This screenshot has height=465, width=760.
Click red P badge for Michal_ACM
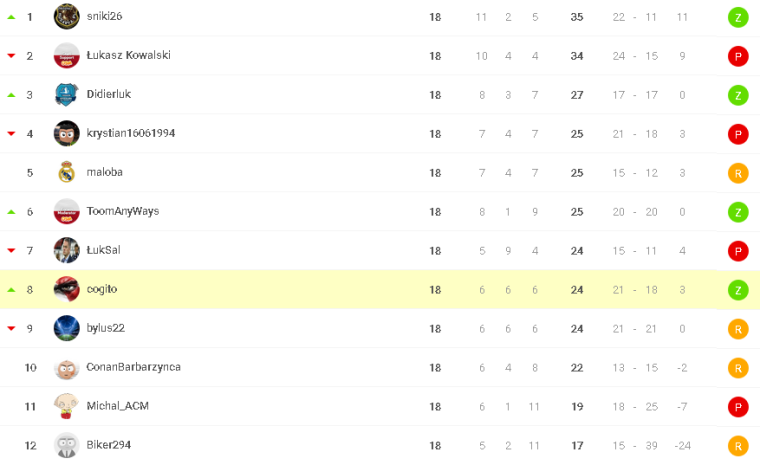738,407
